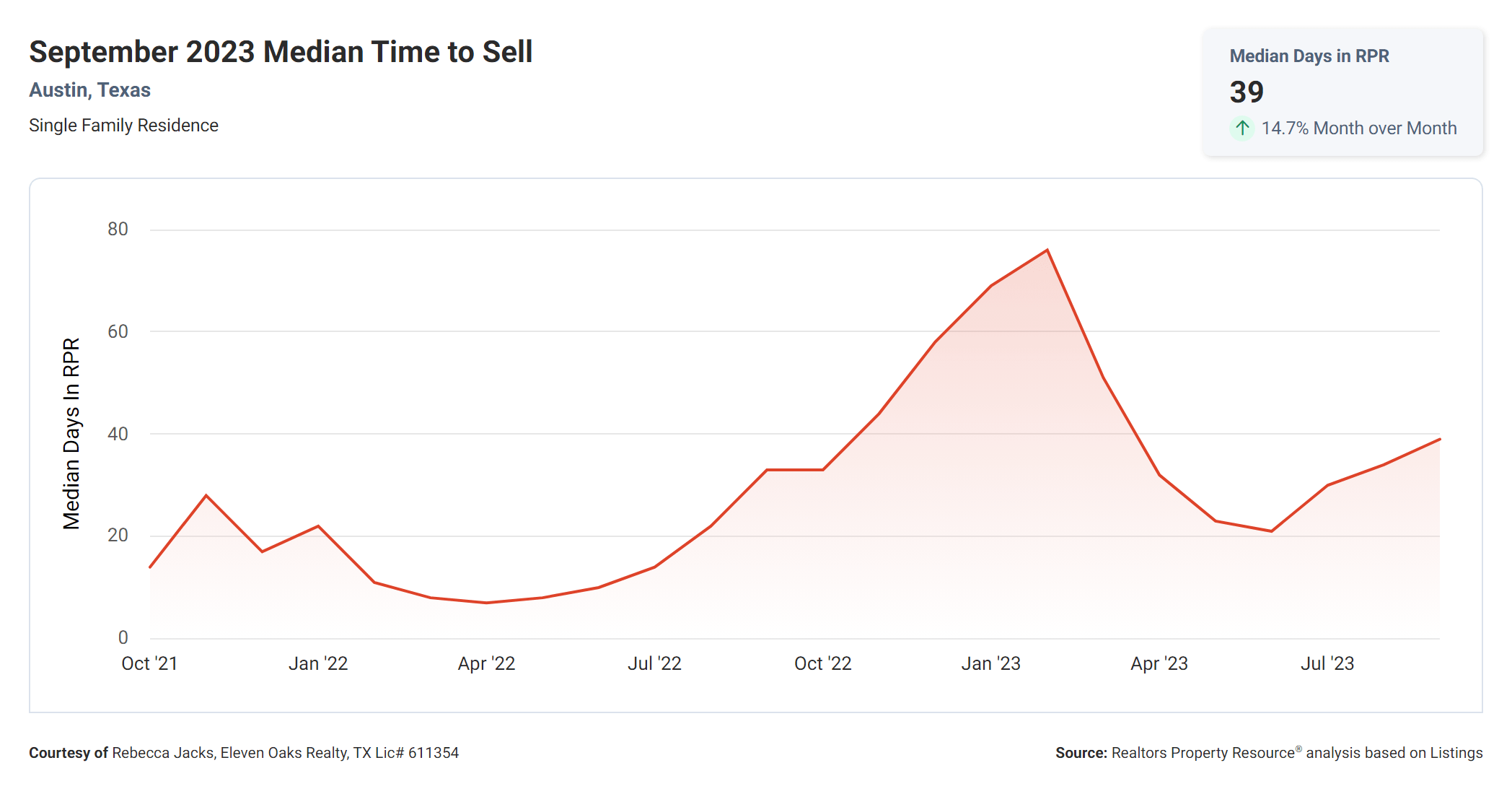Click the Oct '21 axis label
The image size is (1512, 794).
[x=149, y=663]
